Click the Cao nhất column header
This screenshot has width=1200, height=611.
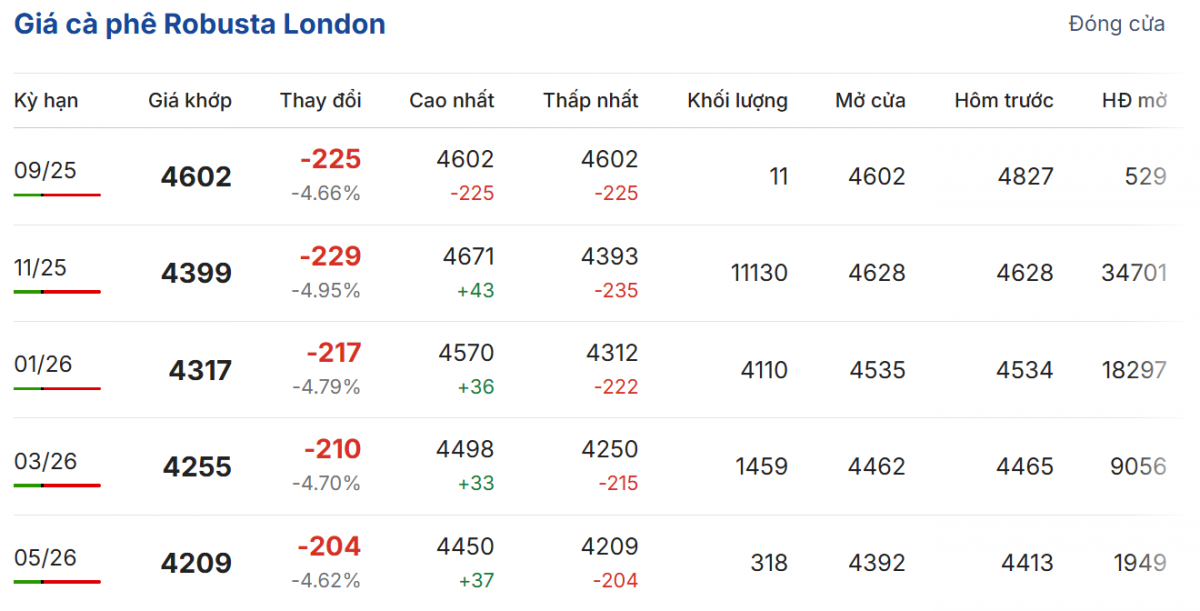tap(451, 100)
